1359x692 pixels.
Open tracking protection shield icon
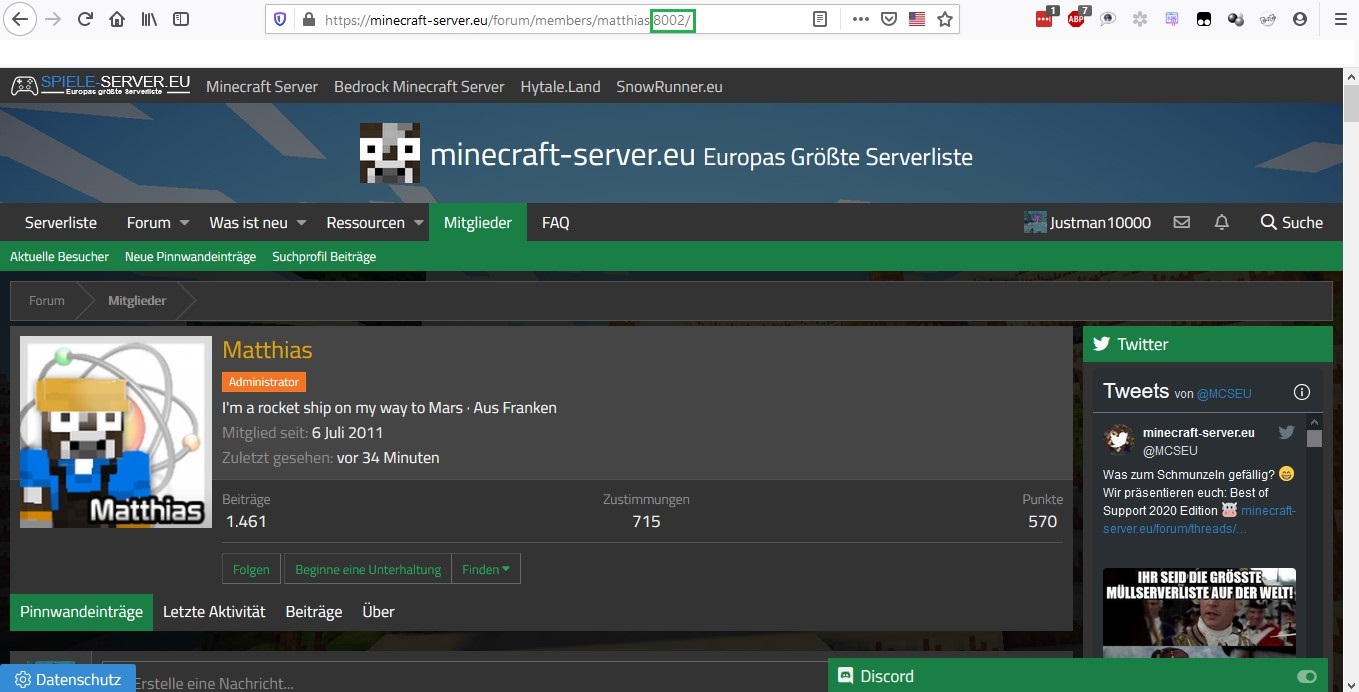[280, 19]
